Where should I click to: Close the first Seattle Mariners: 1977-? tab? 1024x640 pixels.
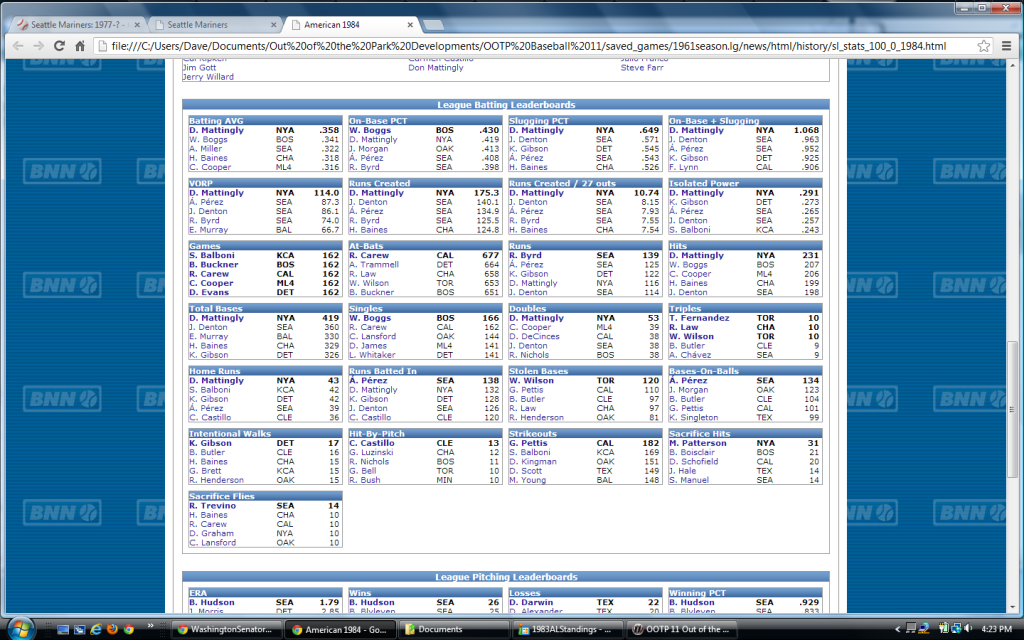pos(137,25)
